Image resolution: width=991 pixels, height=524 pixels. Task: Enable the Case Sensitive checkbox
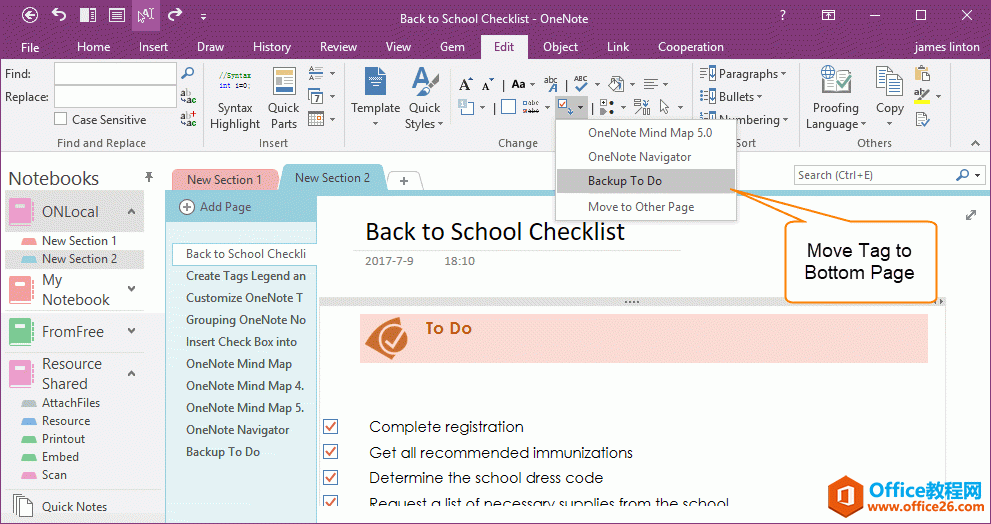[x=61, y=120]
